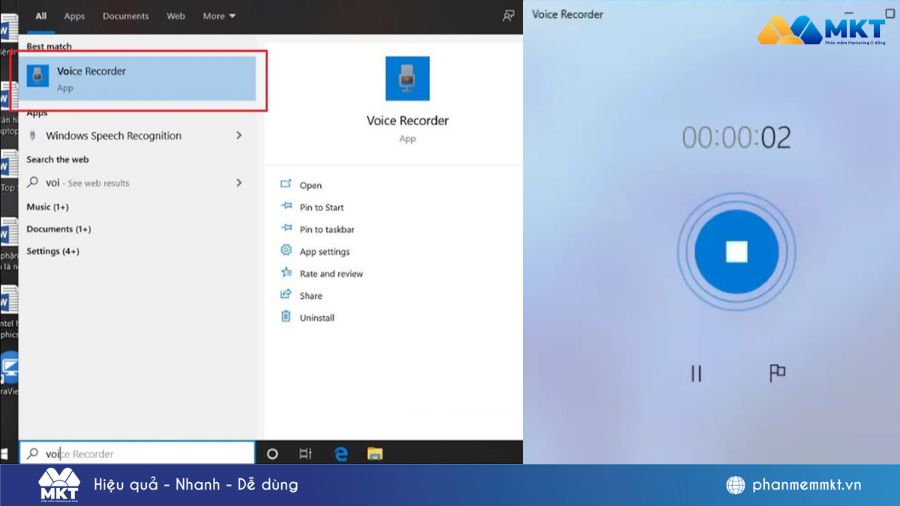Open the Voice Recorder best match result
Image resolution: width=900 pixels, height=506 pixels.
(x=137, y=79)
